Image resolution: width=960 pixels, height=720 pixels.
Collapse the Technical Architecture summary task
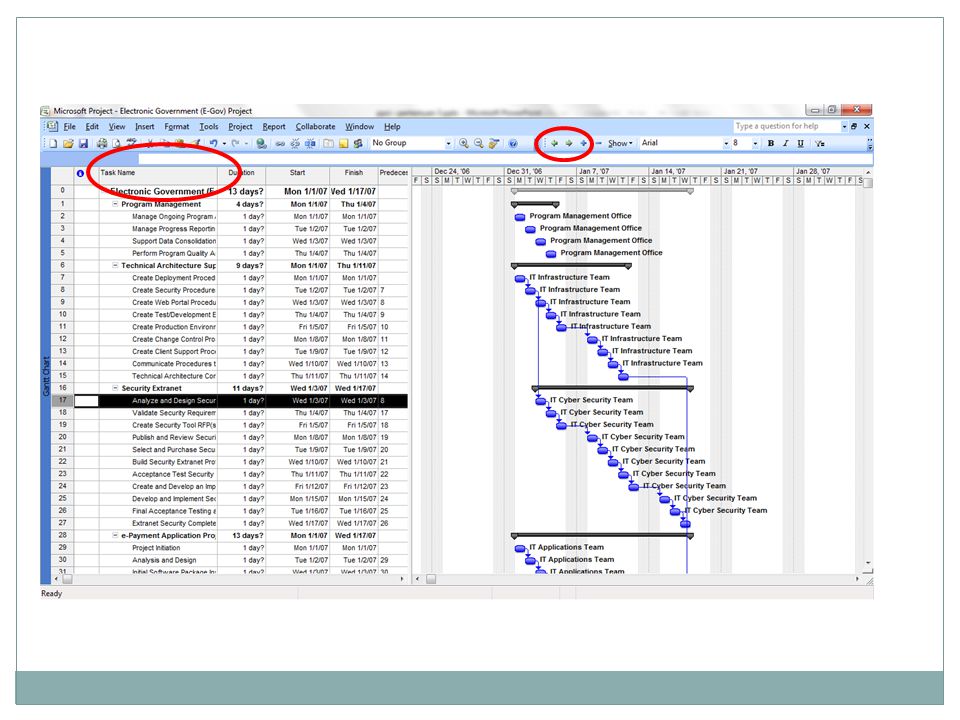(x=114, y=265)
